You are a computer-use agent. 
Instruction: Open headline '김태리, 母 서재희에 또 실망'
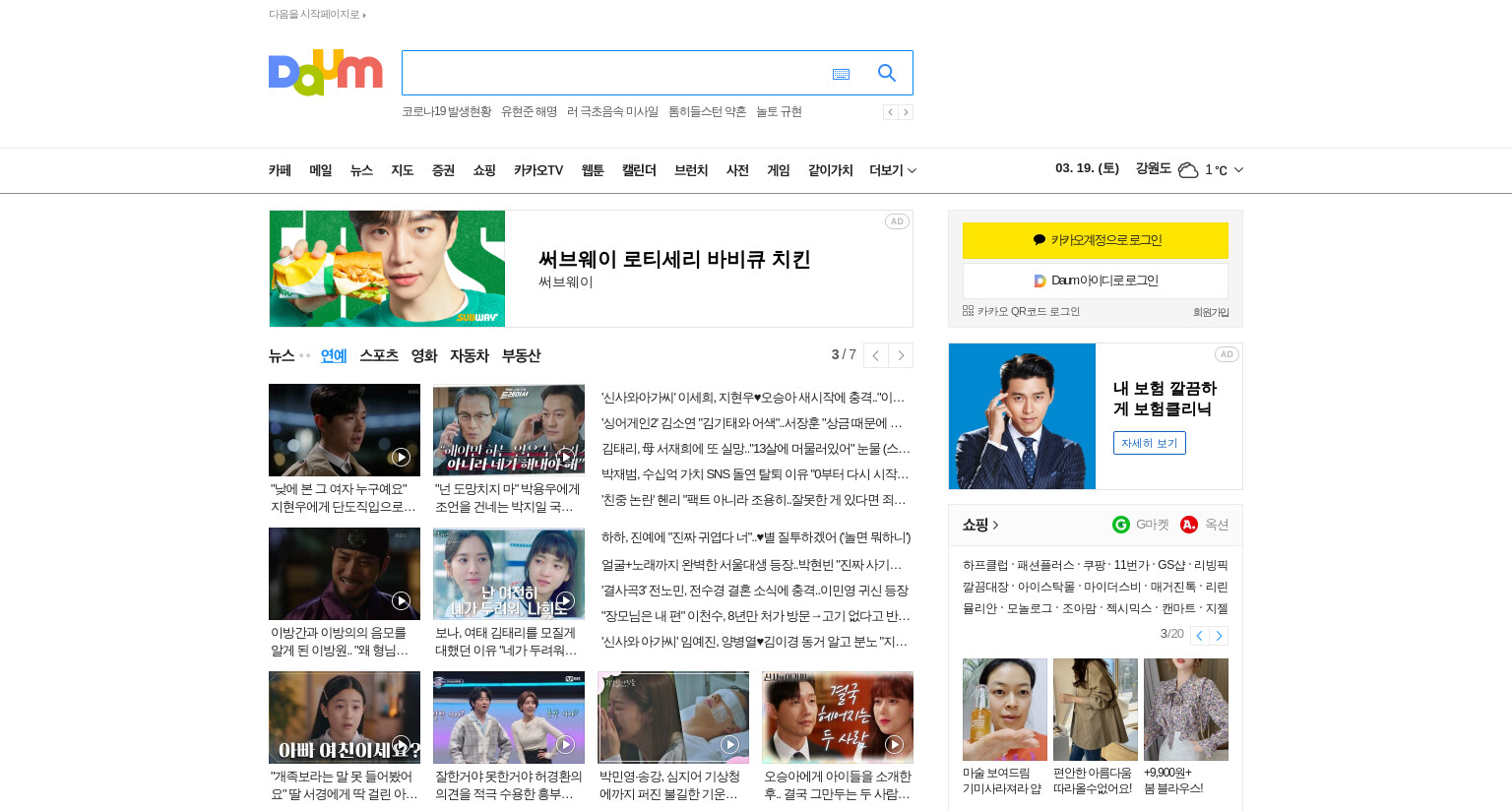pyautogui.click(x=756, y=449)
